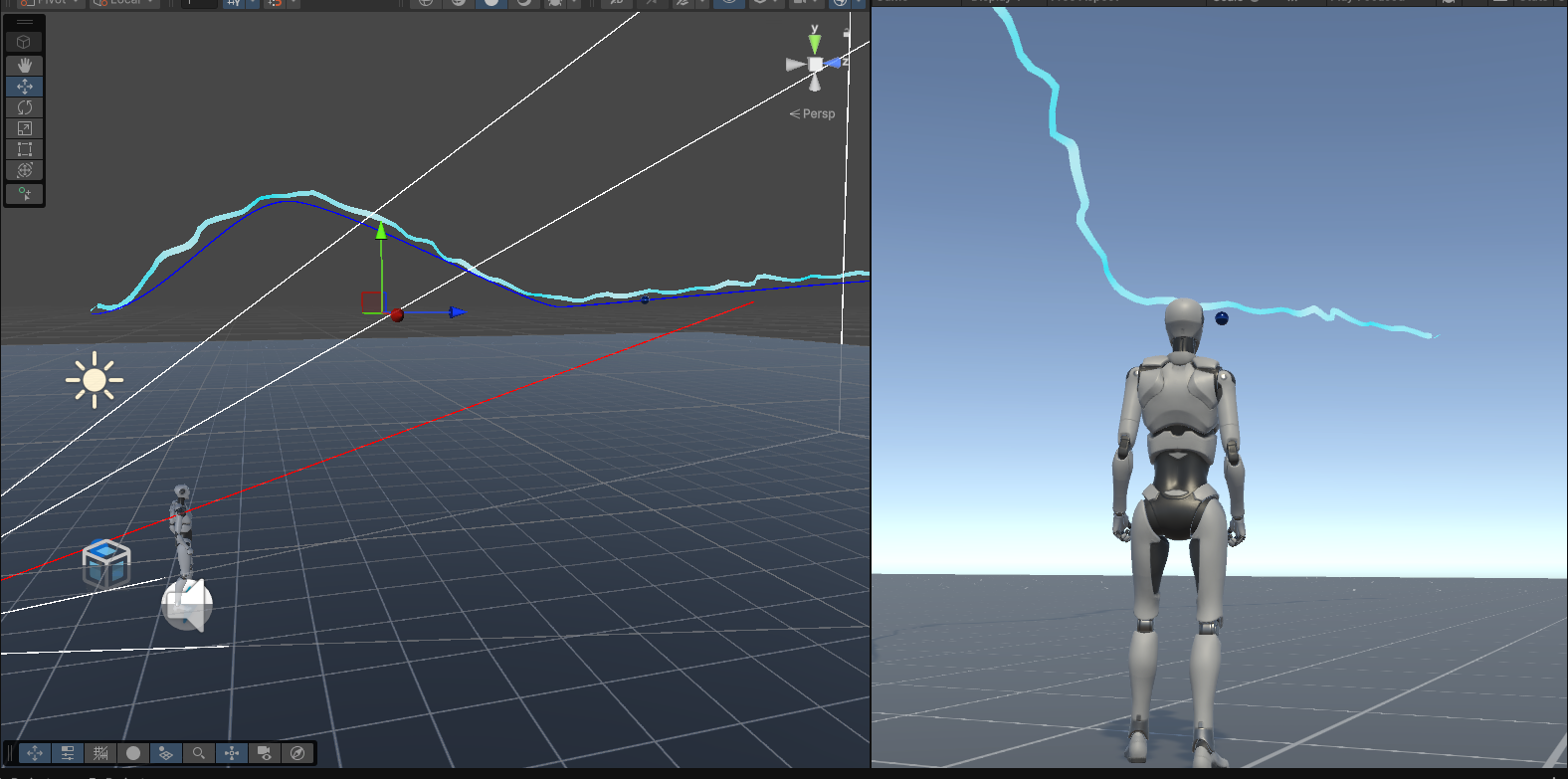Select the Rect Transform tool
This screenshot has width=1568, height=779.
[x=24, y=149]
